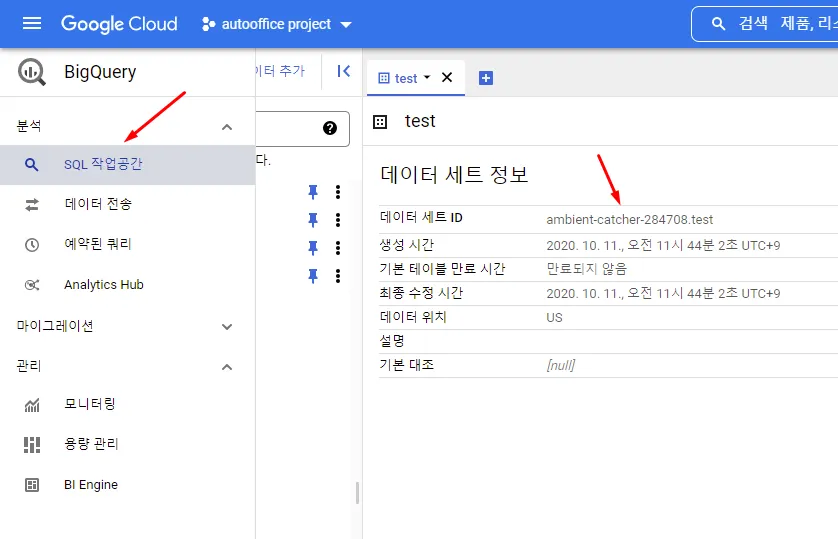Click the BI Engine icon
The width and height of the screenshot is (838, 539).
32,485
